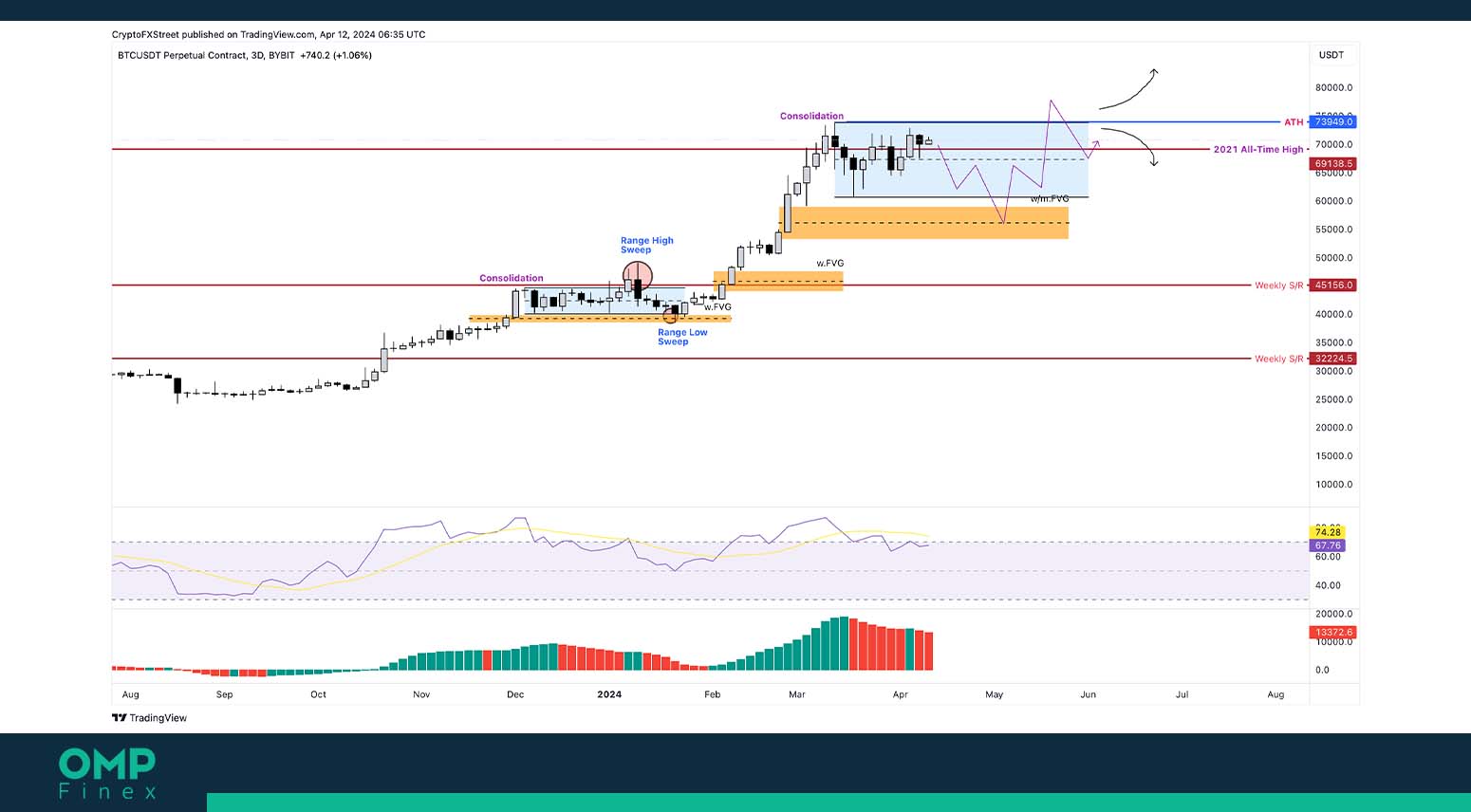Click the RSI axis label 60.00
The image size is (1471, 812).
tap(1328, 557)
